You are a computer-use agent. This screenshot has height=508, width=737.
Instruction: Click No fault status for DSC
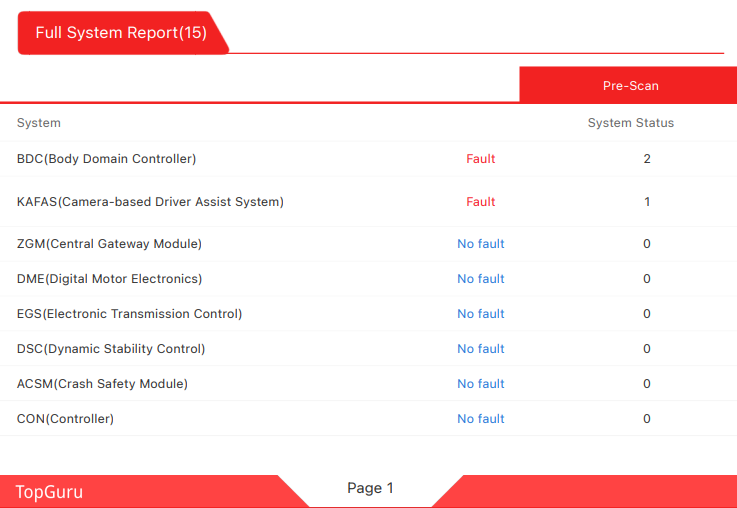(x=480, y=349)
